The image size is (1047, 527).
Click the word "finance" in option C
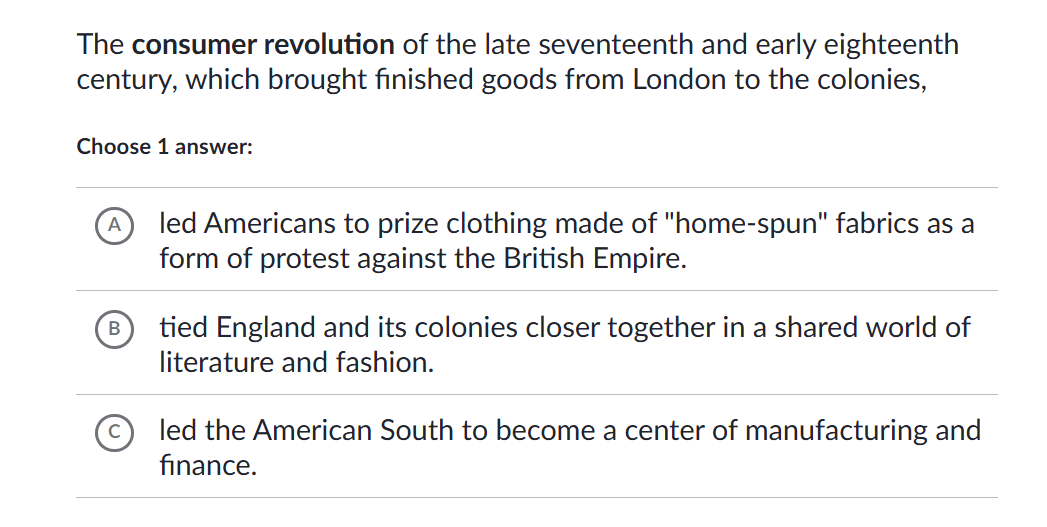[205, 465]
